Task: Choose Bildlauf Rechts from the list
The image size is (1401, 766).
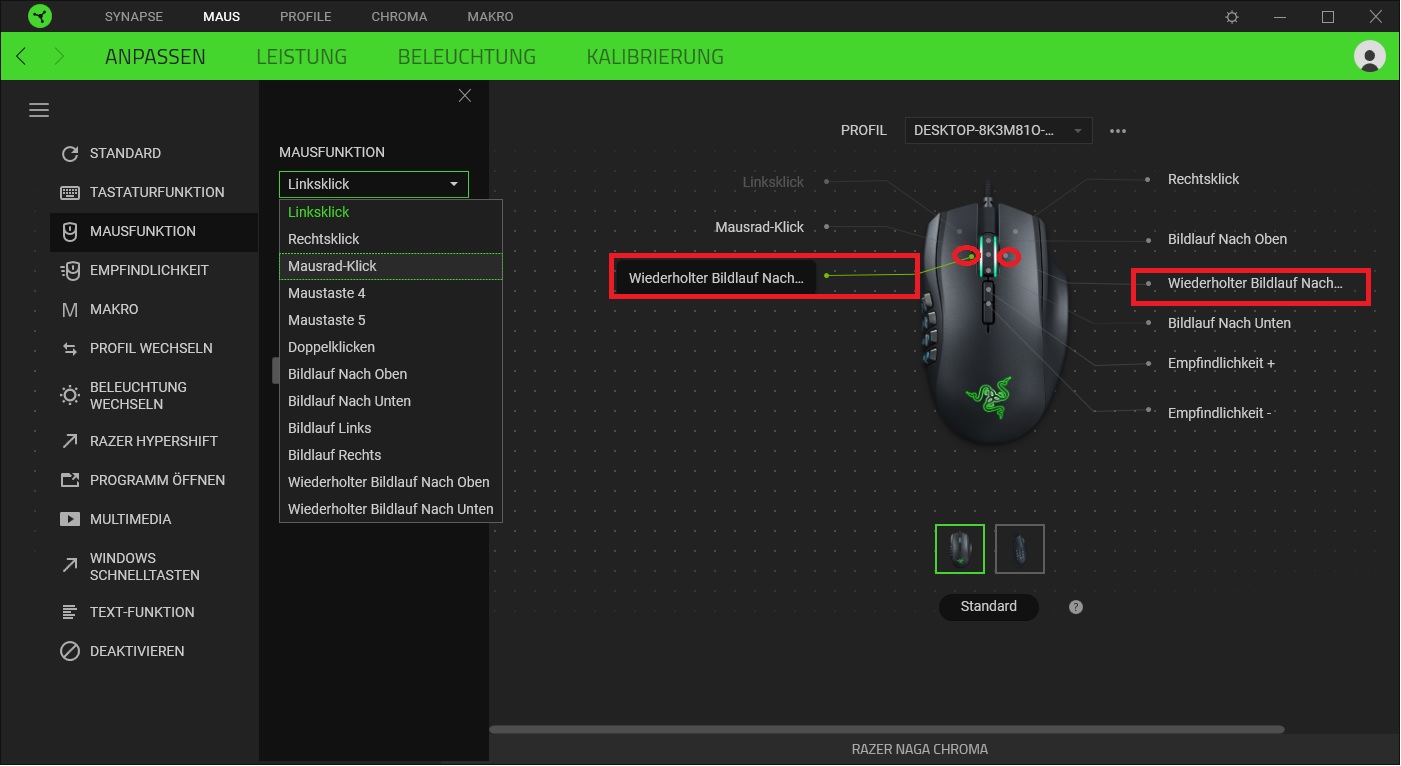Action: click(391, 455)
